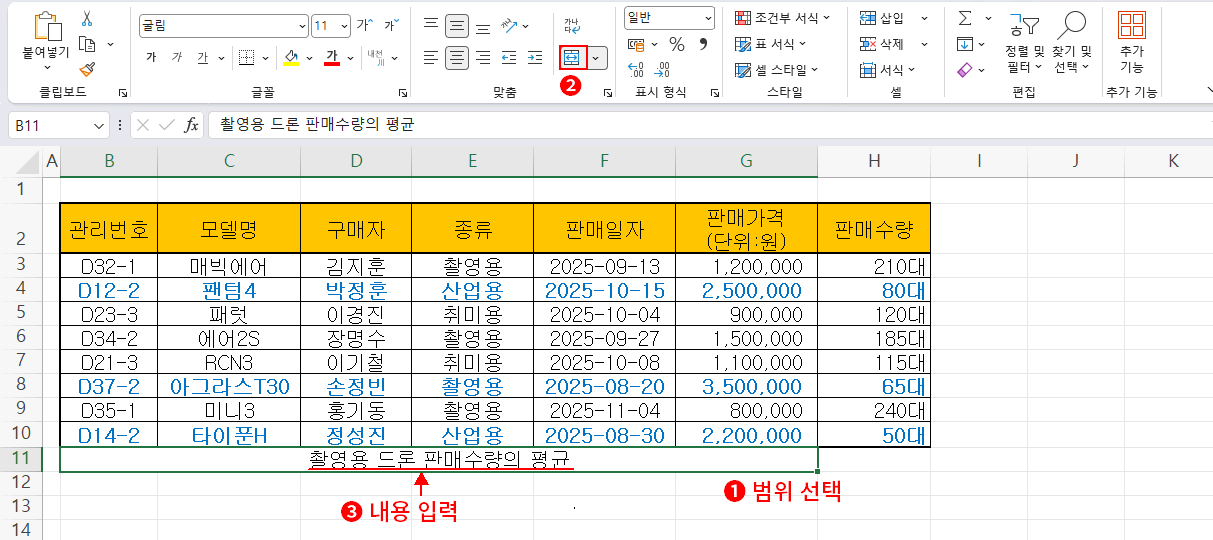
Task: Apply yellow fill color bucket
Action: point(291,57)
